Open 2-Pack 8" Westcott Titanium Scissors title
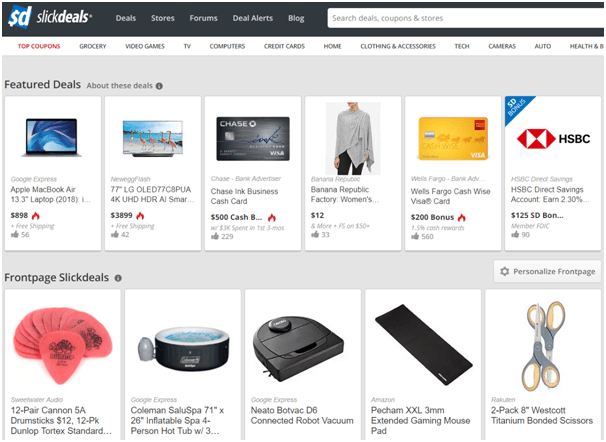This screenshot has width=606, height=442. (x=542, y=415)
